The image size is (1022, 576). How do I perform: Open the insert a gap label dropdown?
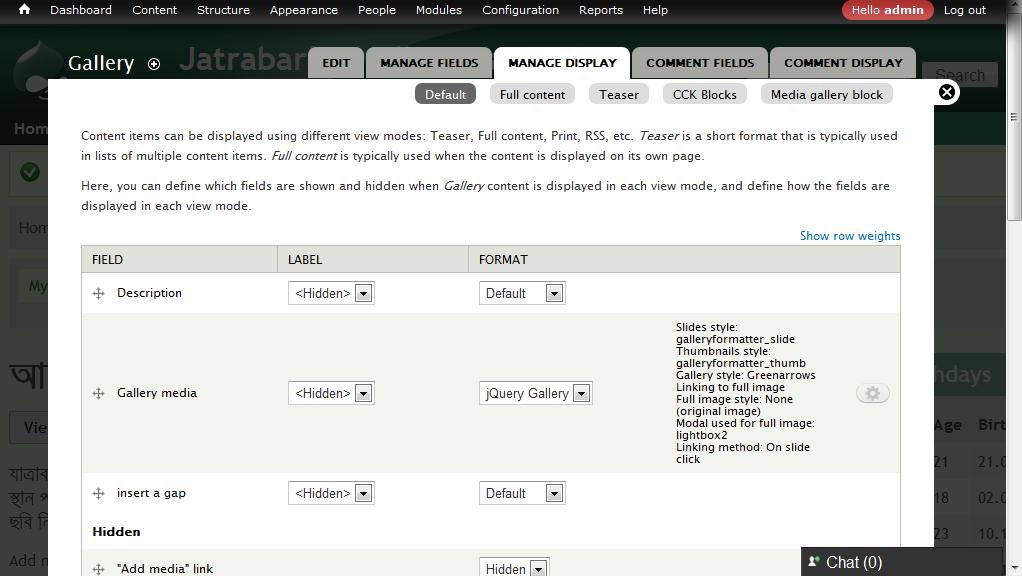tap(331, 493)
